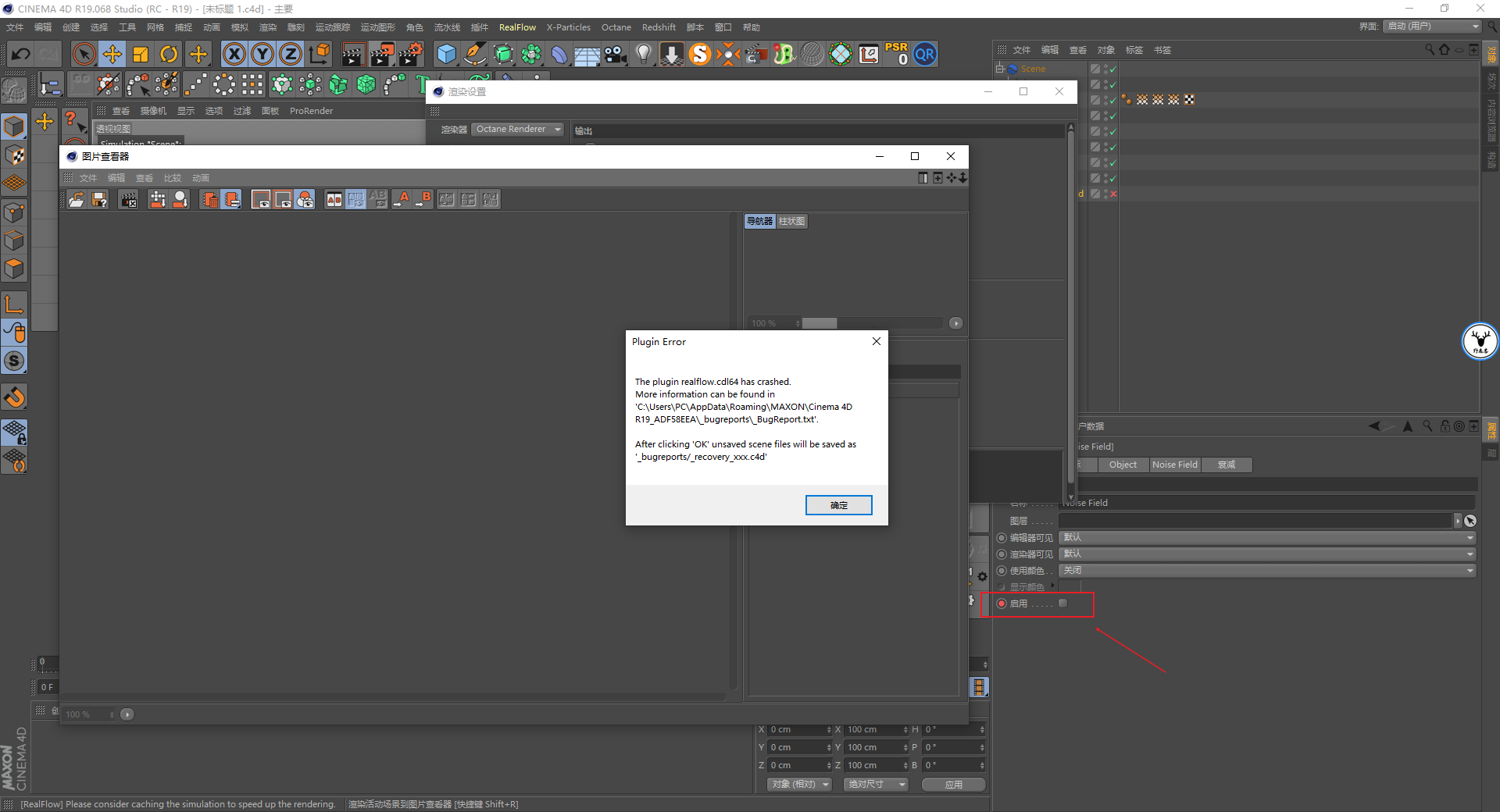The height and width of the screenshot is (812, 1500).
Task: Toggle Y axis lock
Action: point(262,54)
